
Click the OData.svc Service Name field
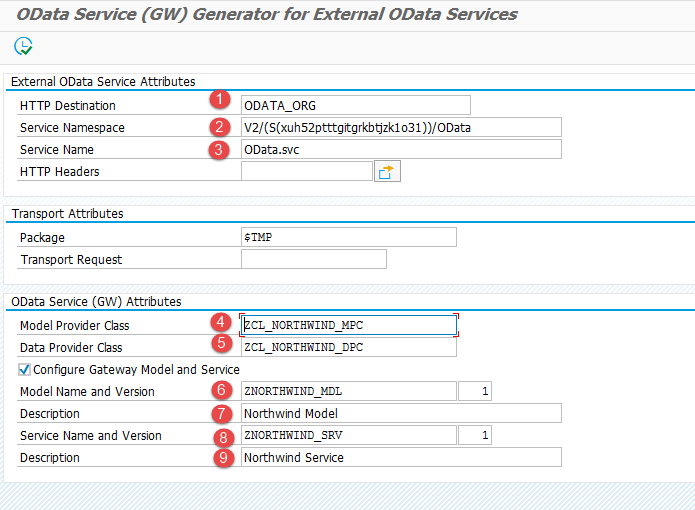[400, 149]
